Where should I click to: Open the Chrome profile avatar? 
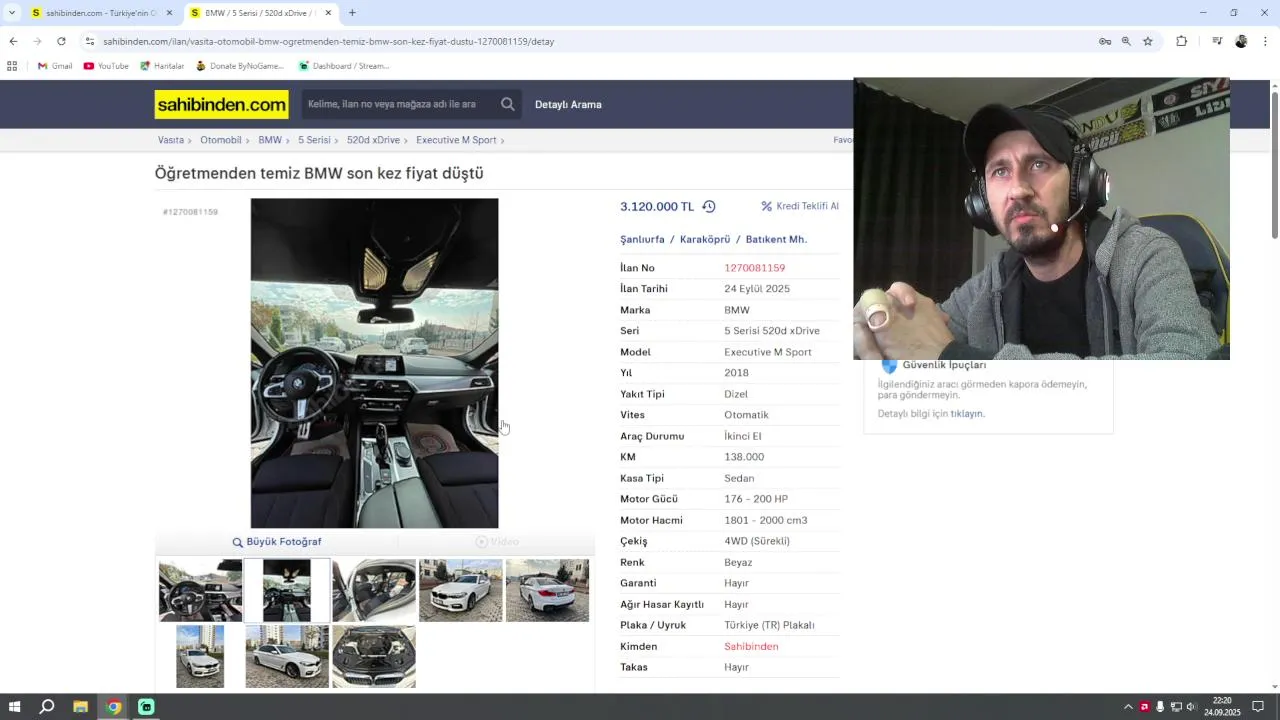(x=1241, y=41)
